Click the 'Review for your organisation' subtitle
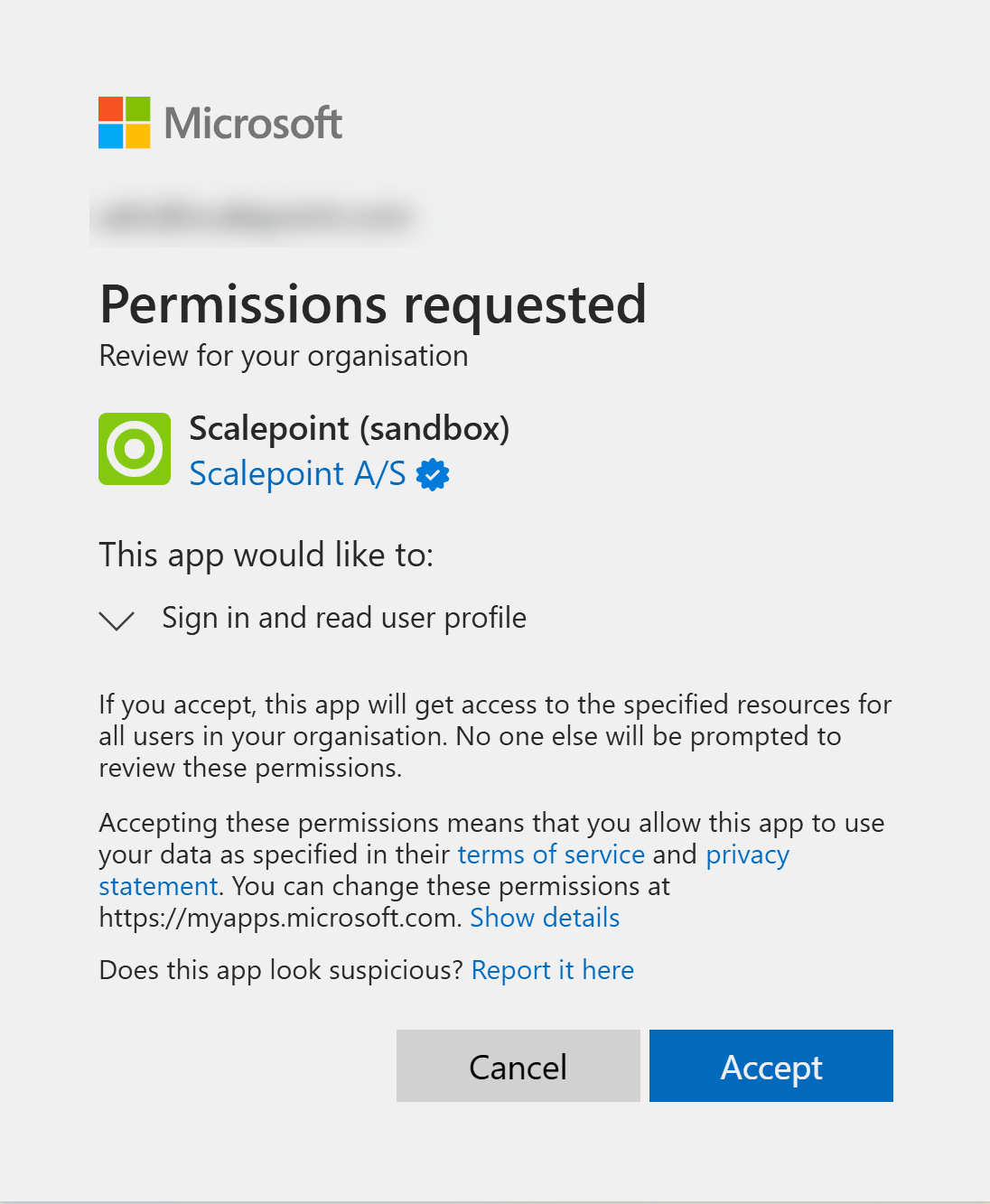The image size is (990, 1204). (x=284, y=356)
